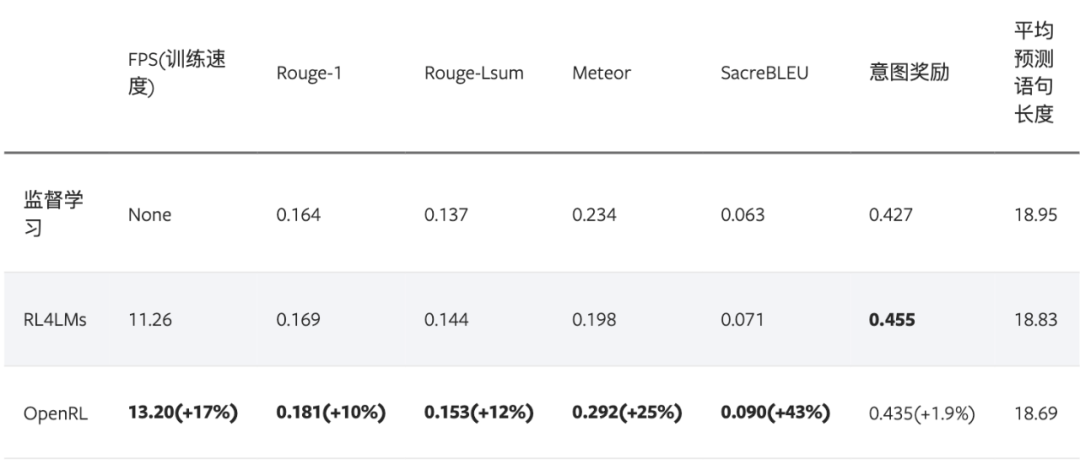1080x465 pixels.
Task: Click the FPS(训练速度) column header
Action: click(177, 73)
